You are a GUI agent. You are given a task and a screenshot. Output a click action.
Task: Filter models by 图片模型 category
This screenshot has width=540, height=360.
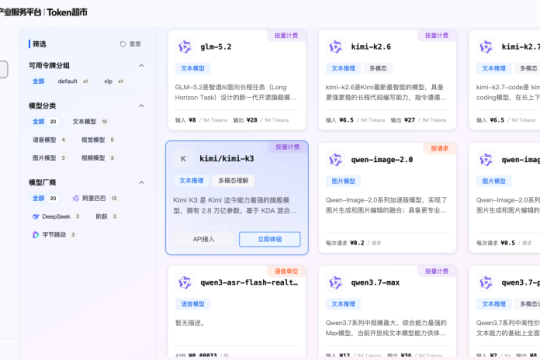[x=49, y=158]
